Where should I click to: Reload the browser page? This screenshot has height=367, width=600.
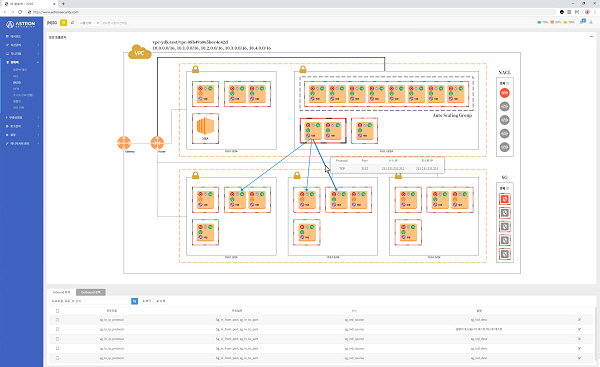tap(20, 12)
